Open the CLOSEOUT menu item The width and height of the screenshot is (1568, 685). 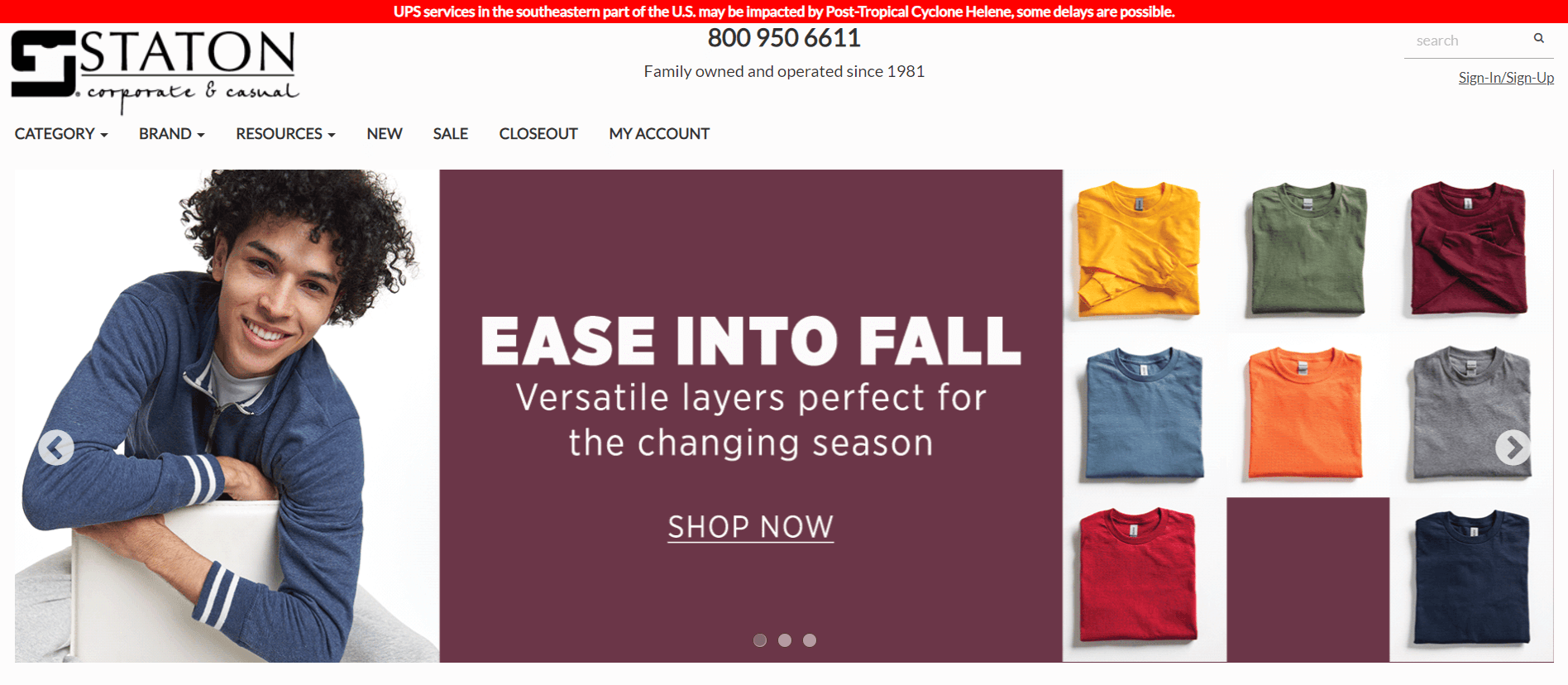click(x=538, y=134)
